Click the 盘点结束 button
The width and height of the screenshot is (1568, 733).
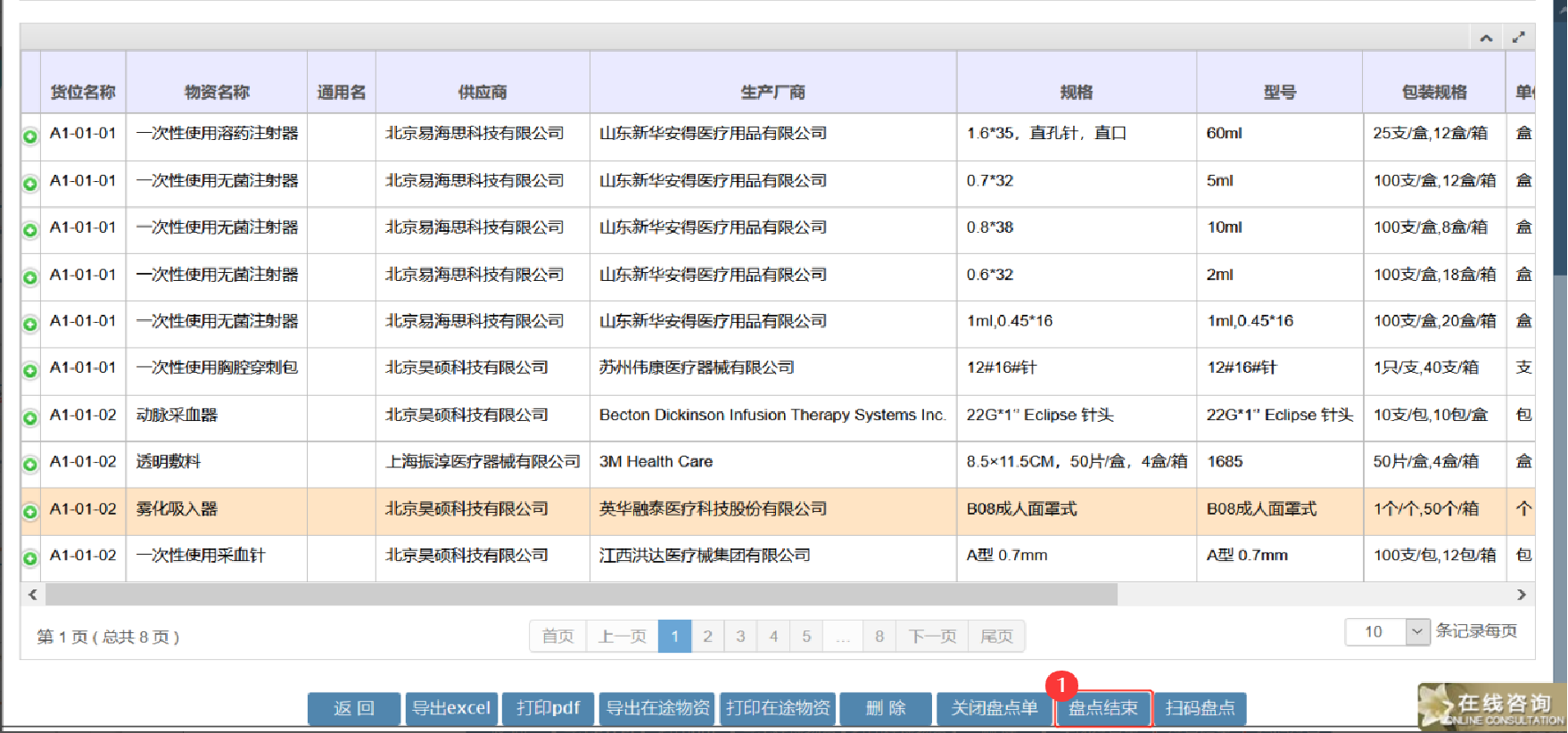coord(1103,709)
